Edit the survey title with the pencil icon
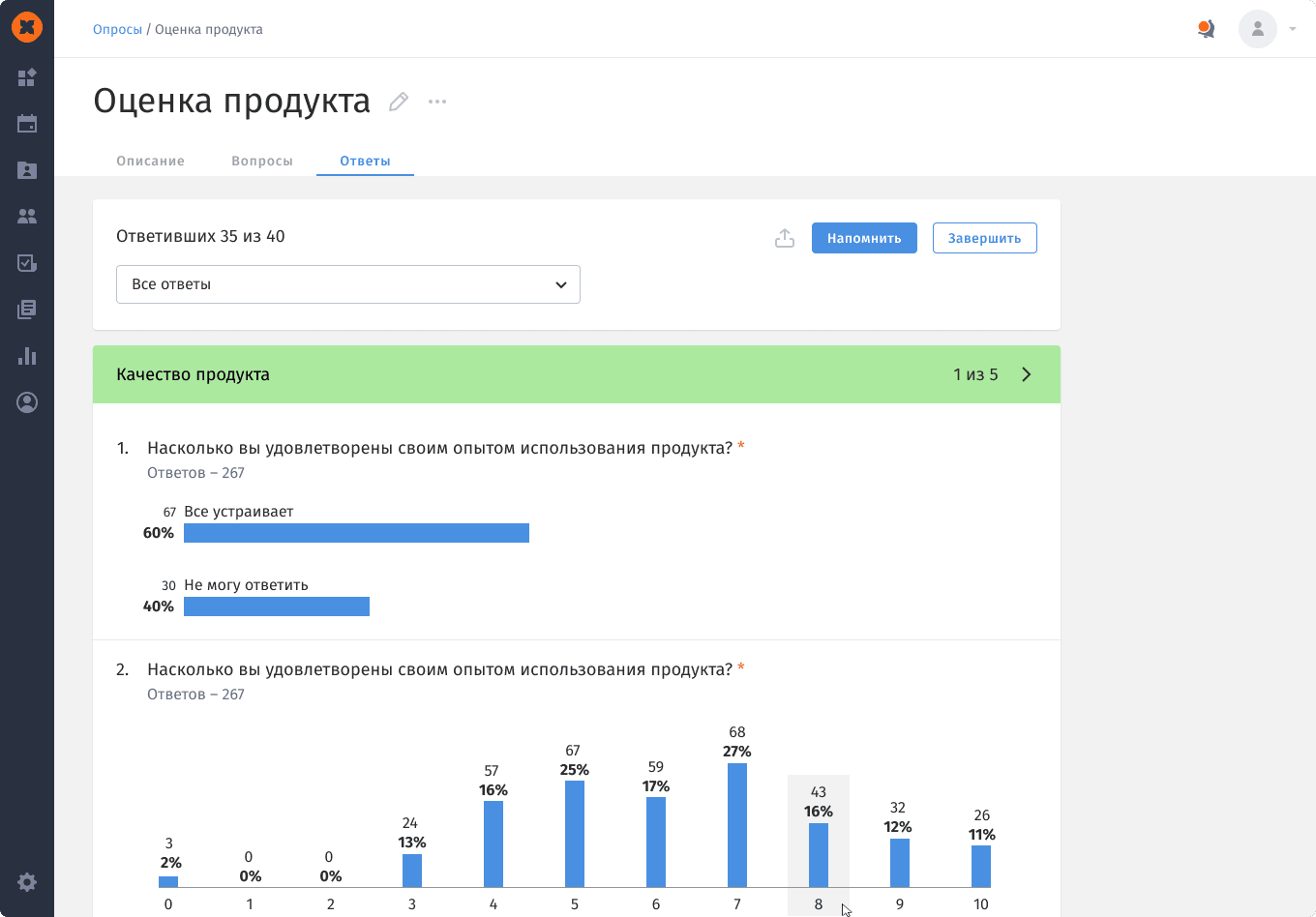Viewport: 1316px width, 917px height. pyautogui.click(x=398, y=101)
